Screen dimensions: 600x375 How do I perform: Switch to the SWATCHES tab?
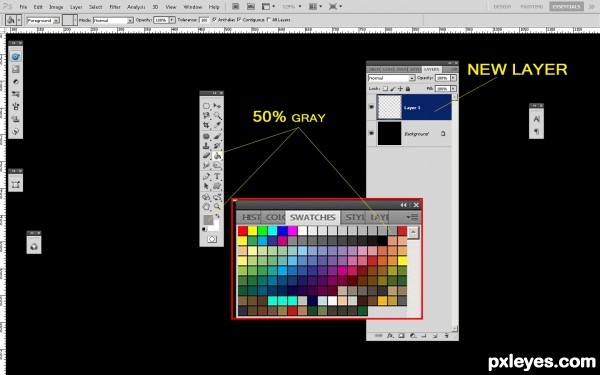coord(312,217)
